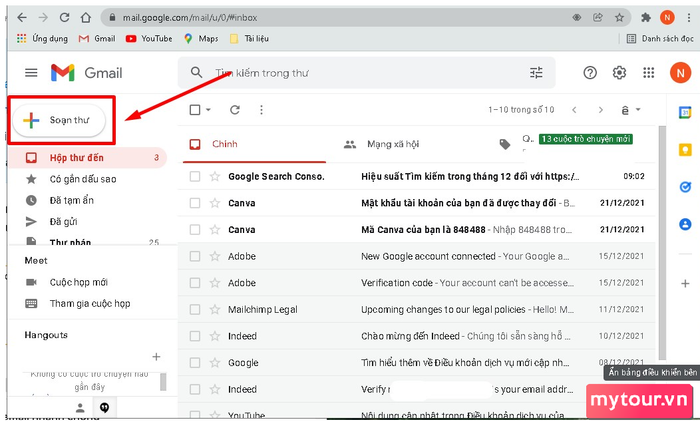The width and height of the screenshot is (700, 428).
Task: Open the Google Account avatar N in Gmail
Action: tap(680, 72)
